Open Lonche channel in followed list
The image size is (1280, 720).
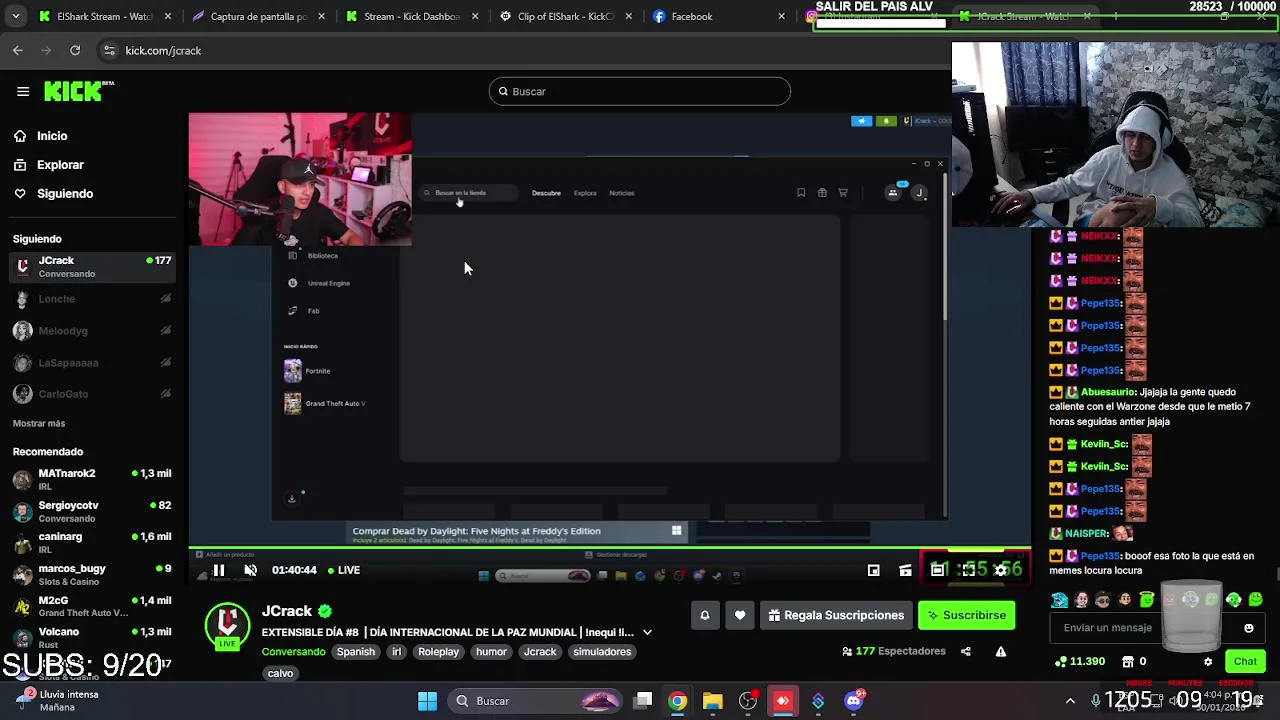pos(92,299)
